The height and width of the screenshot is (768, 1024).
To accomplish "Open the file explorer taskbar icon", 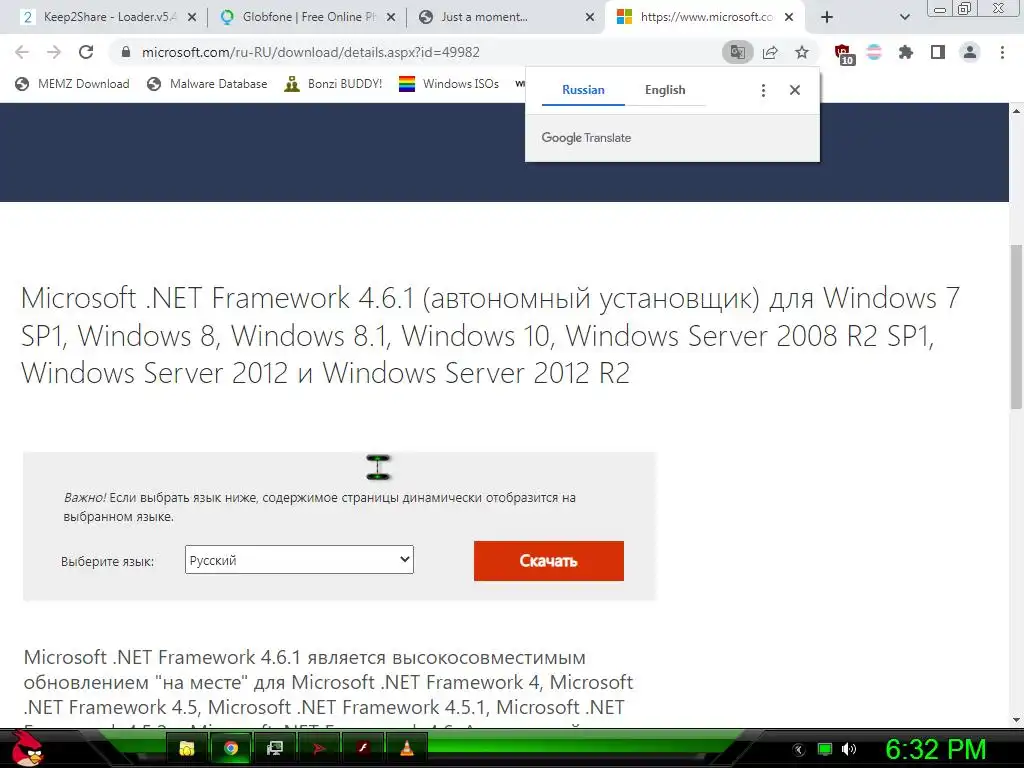I will 187,748.
